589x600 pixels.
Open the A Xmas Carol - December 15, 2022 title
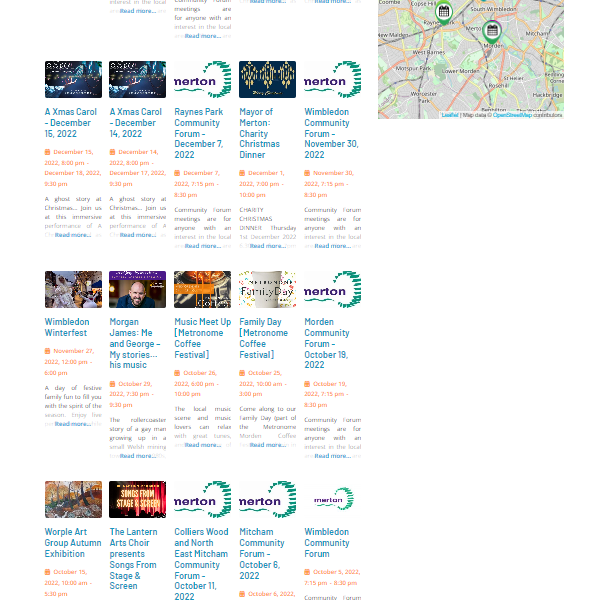click(71, 122)
